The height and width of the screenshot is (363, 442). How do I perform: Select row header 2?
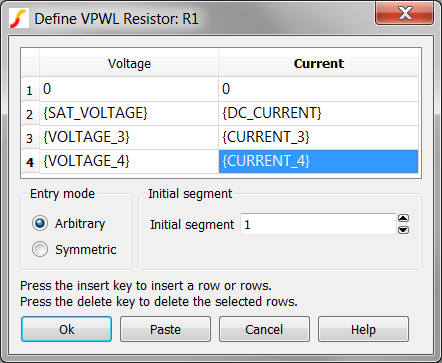coord(30,114)
